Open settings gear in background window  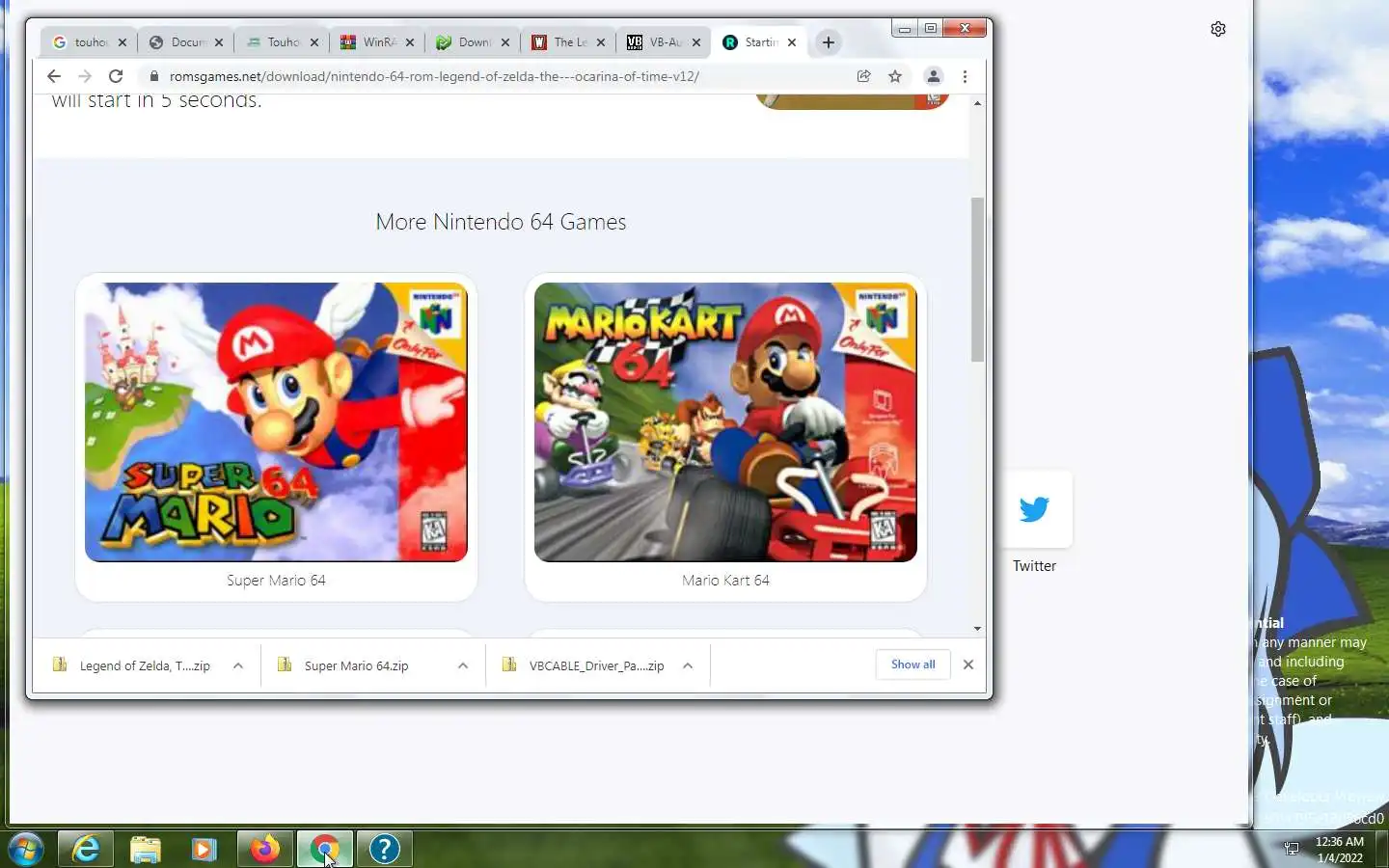pyautogui.click(x=1218, y=29)
